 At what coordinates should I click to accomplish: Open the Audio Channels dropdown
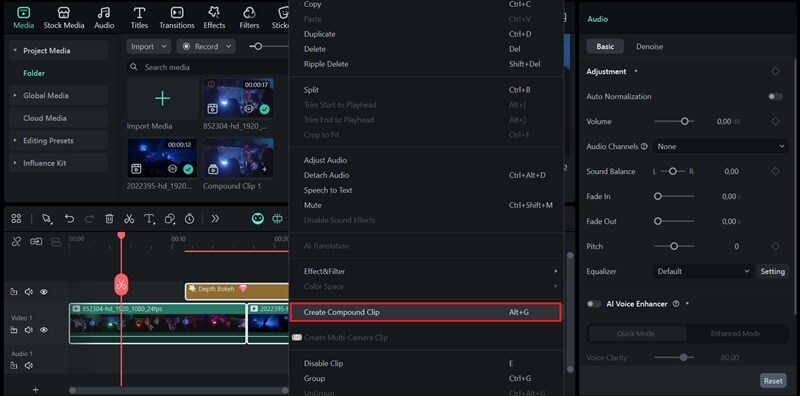720,146
